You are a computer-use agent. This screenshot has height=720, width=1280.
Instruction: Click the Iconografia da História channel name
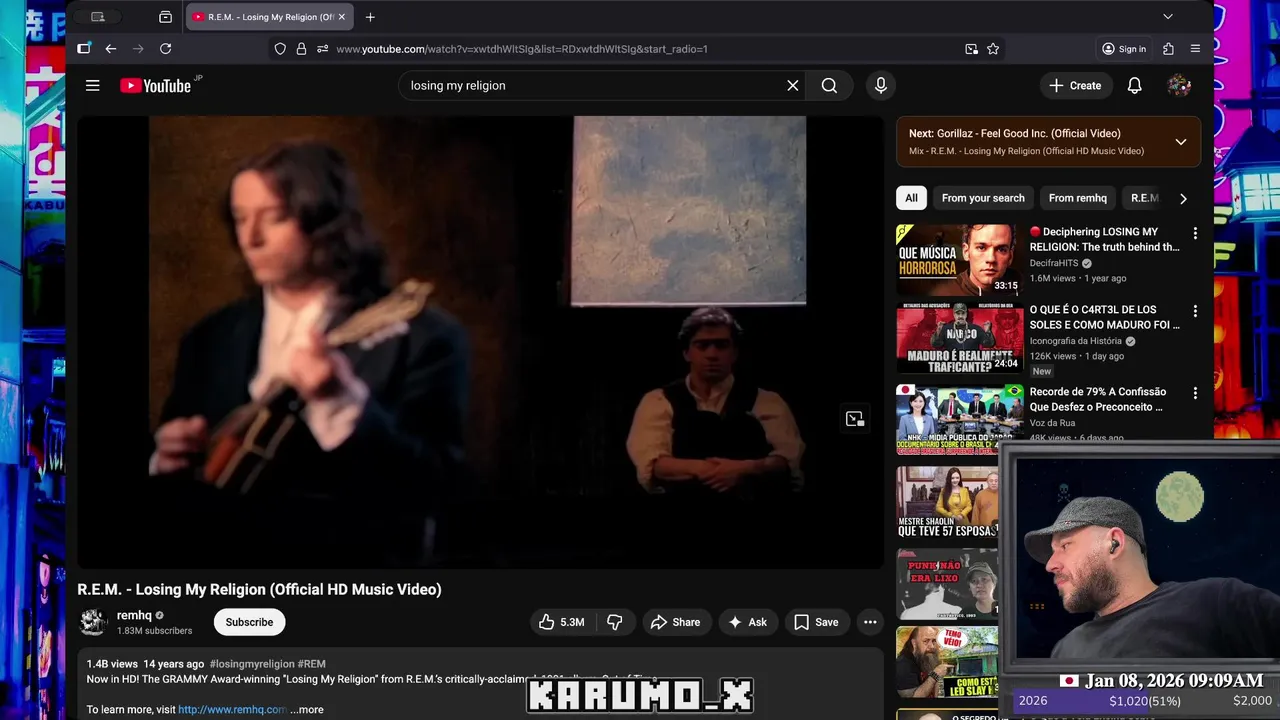[x=1076, y=341]
